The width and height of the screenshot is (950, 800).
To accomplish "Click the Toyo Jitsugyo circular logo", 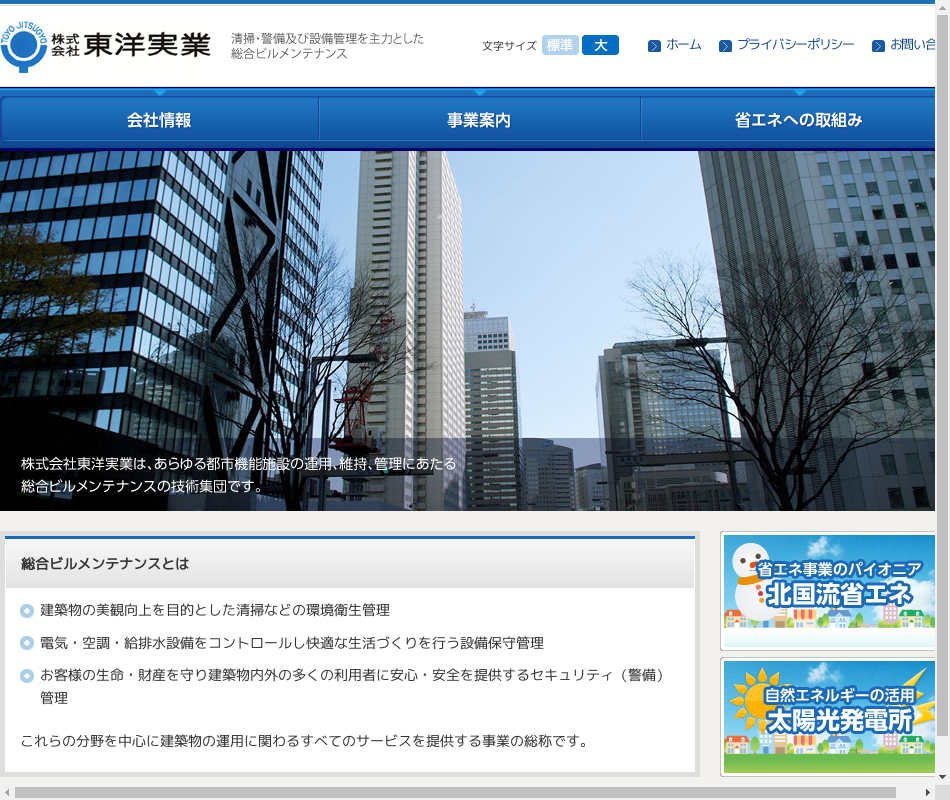I will pyautogui.click(x=23, y=46).
